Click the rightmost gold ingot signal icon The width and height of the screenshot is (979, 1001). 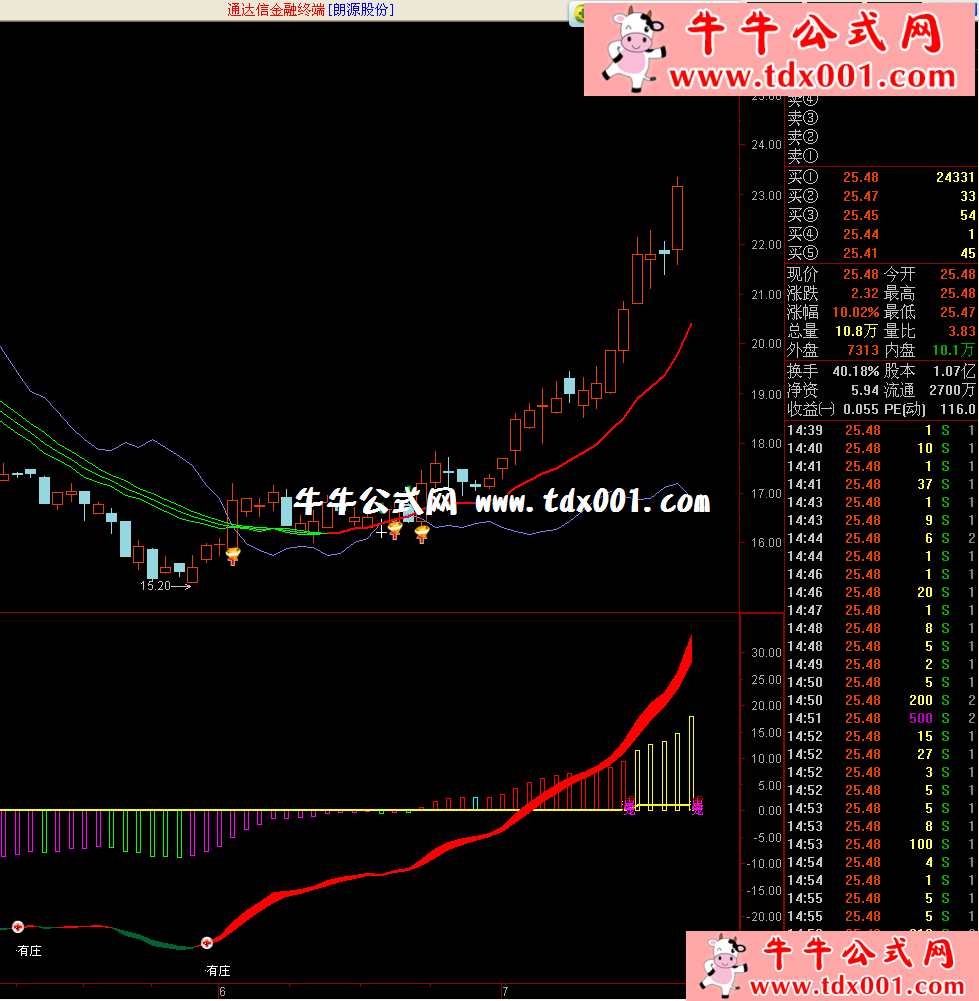pyautogui.click(x=422, y=534)
